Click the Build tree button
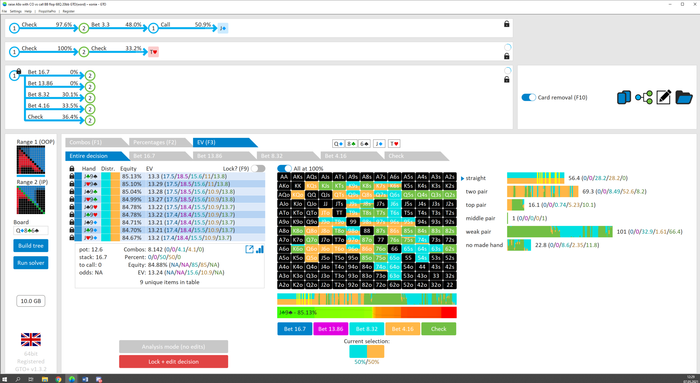 (31, 246)
